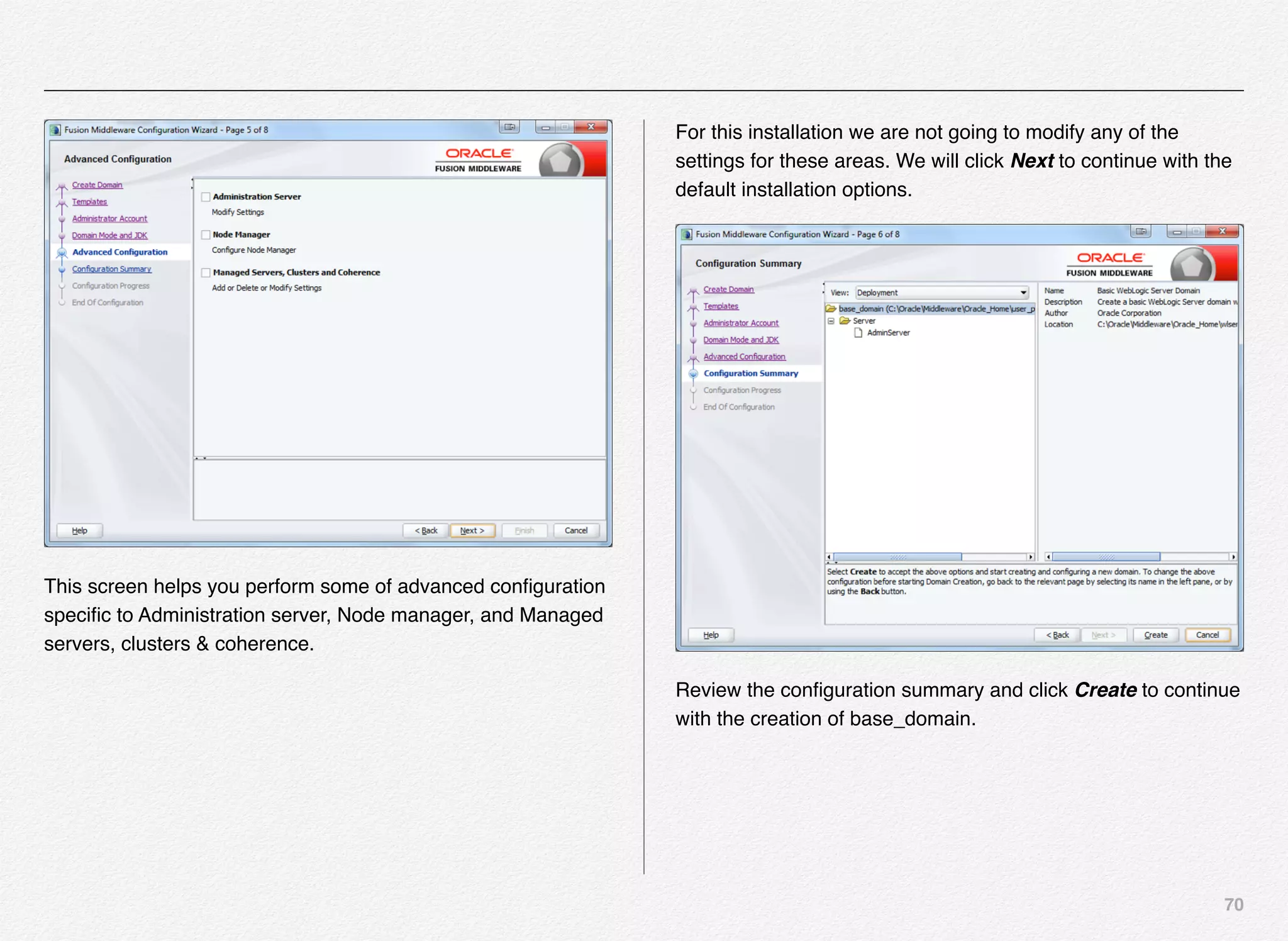Click the Create Domain step marker icon, Page 5

[x=62, y=186]
